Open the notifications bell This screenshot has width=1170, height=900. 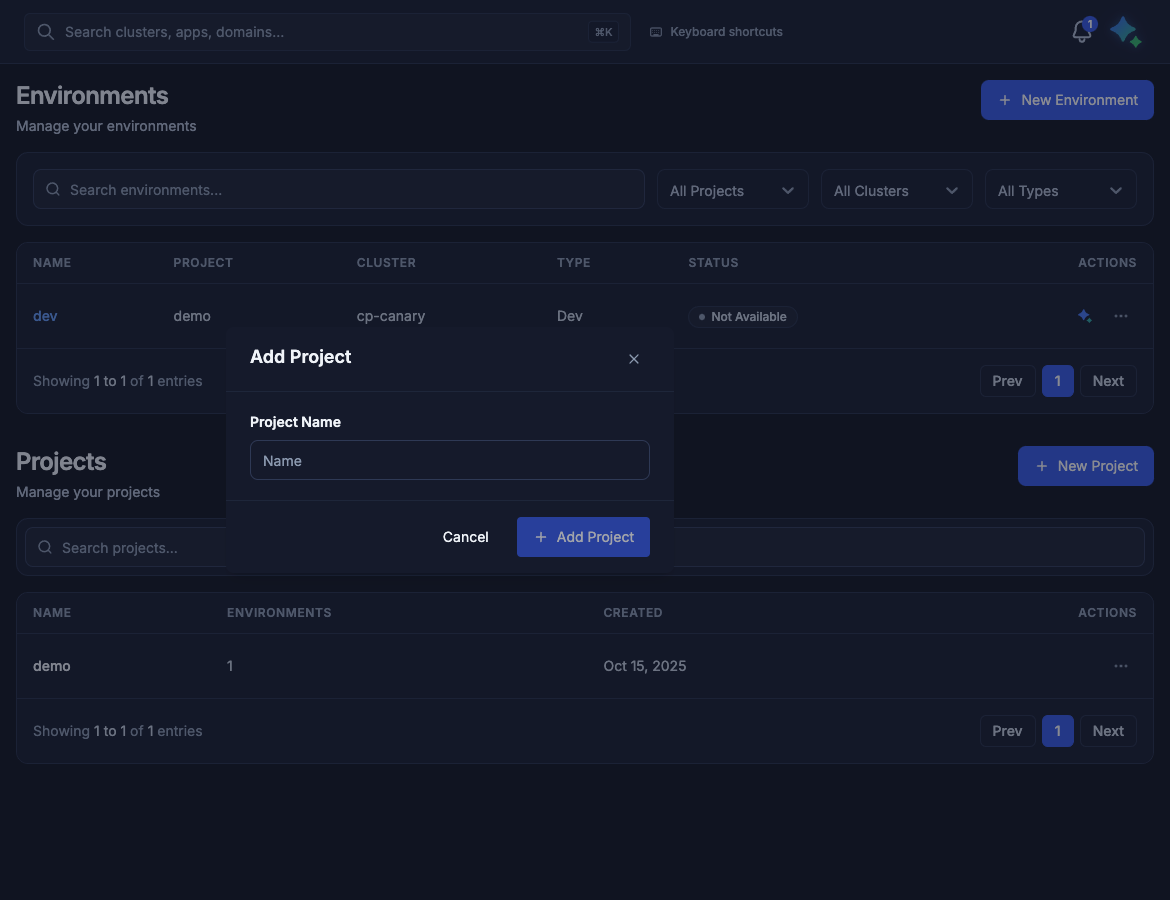click(x=1081, y=31)
